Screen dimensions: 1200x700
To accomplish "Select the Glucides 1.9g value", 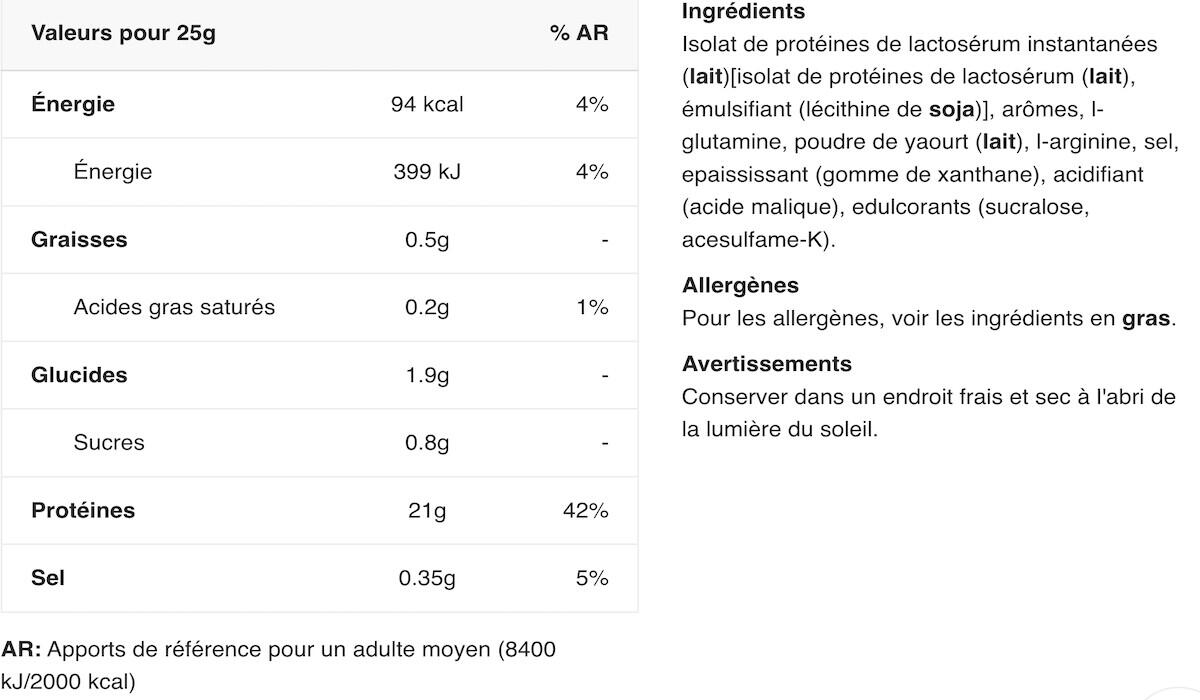I will tap(427, 375).
